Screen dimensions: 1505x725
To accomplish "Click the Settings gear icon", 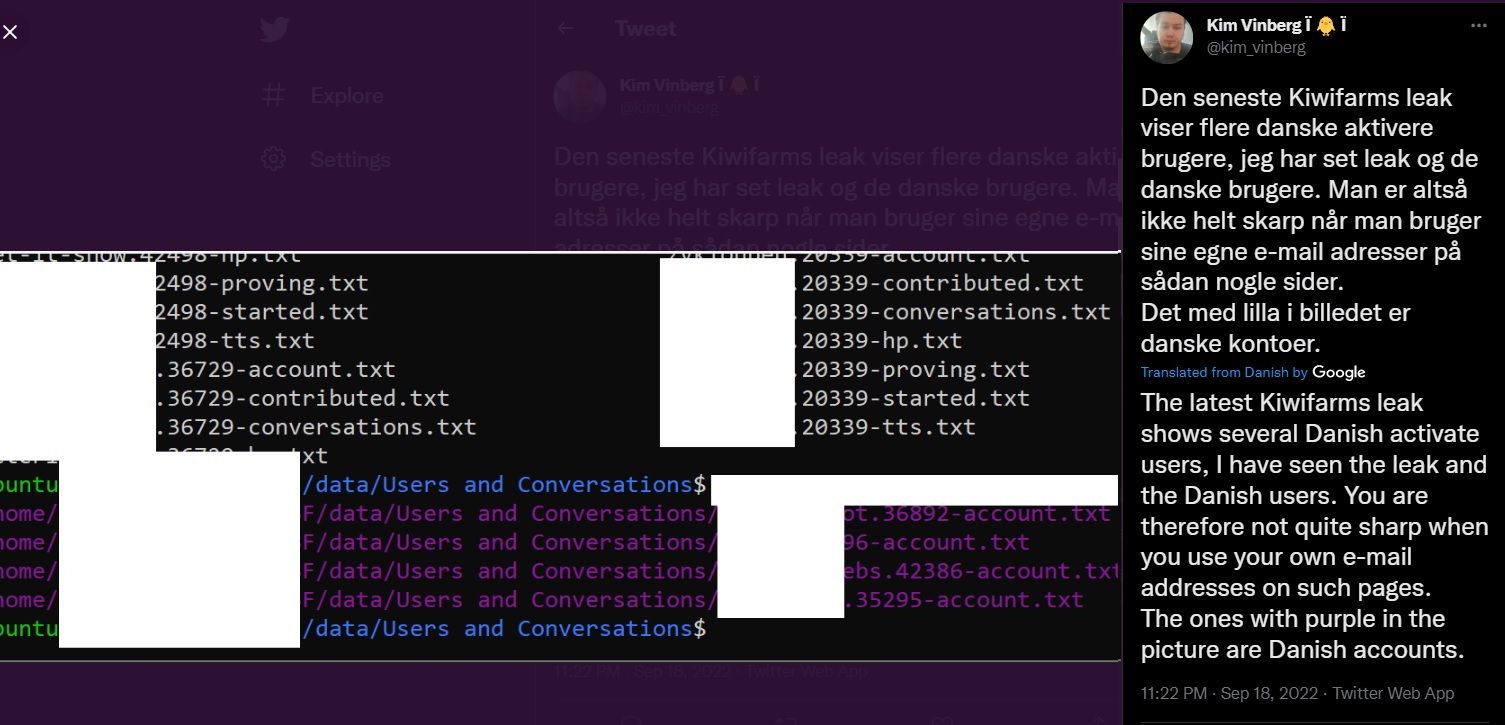I will pyautogui.click(x=273, y=159).
